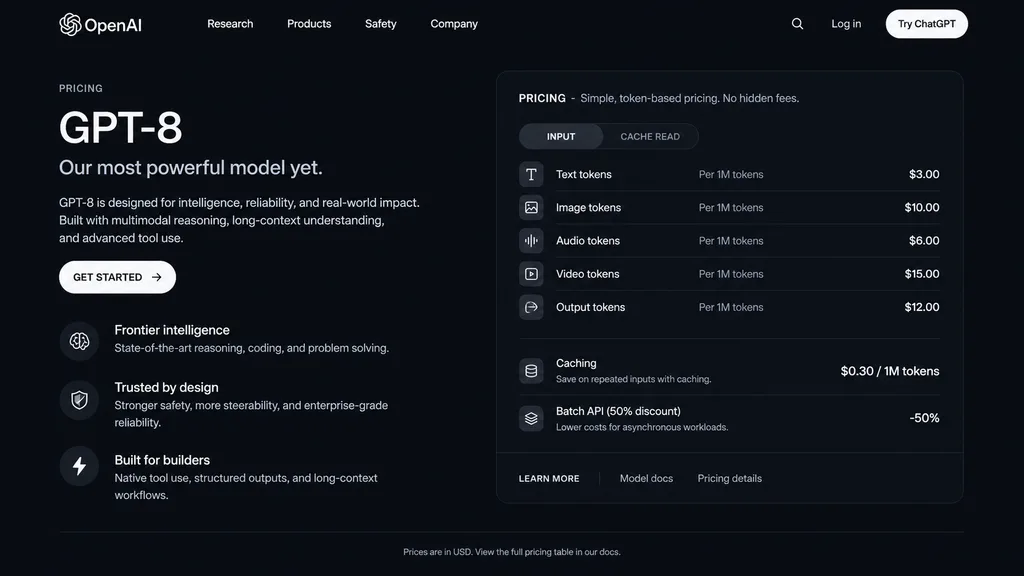Switch pricing to the INPUT tab
Image resolution: width=1024 pixels, height=576 pixels.
(561, 136)
